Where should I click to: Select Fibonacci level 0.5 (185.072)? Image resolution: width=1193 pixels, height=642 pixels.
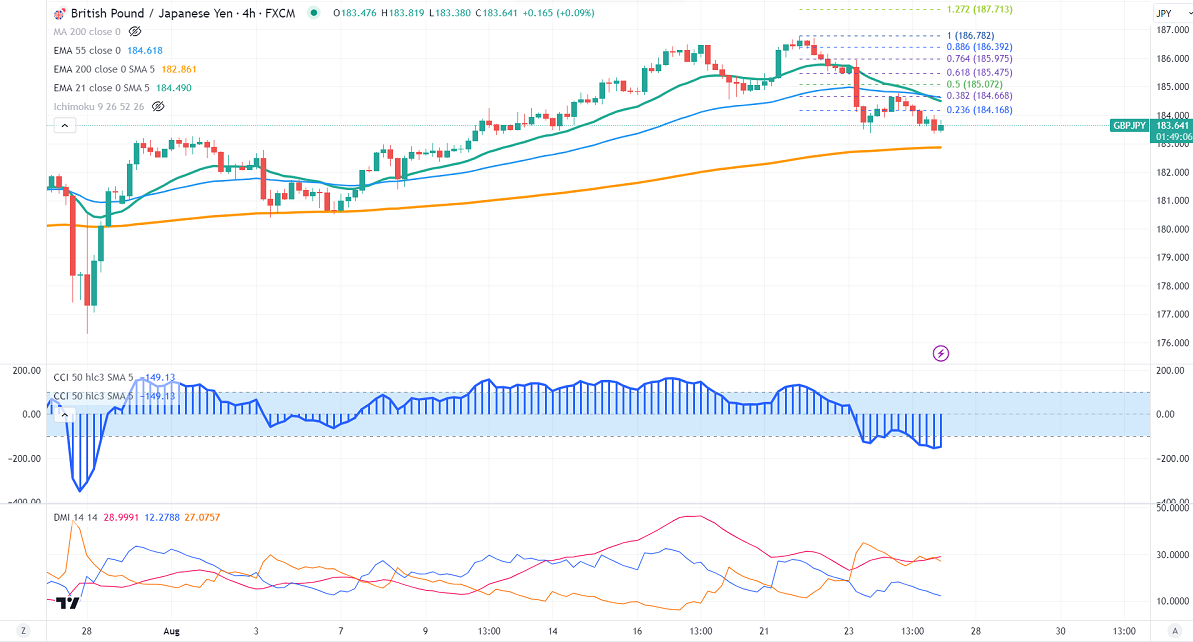(975, 84)
